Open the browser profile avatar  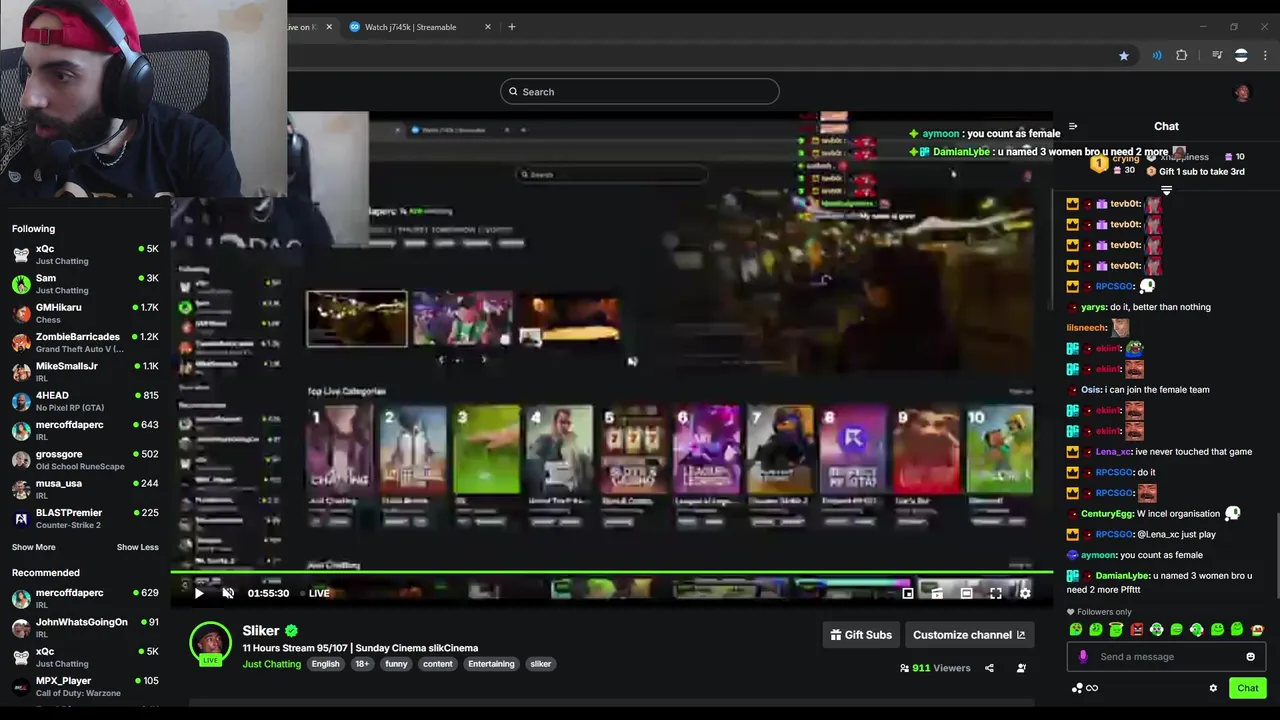point(1241,56)
